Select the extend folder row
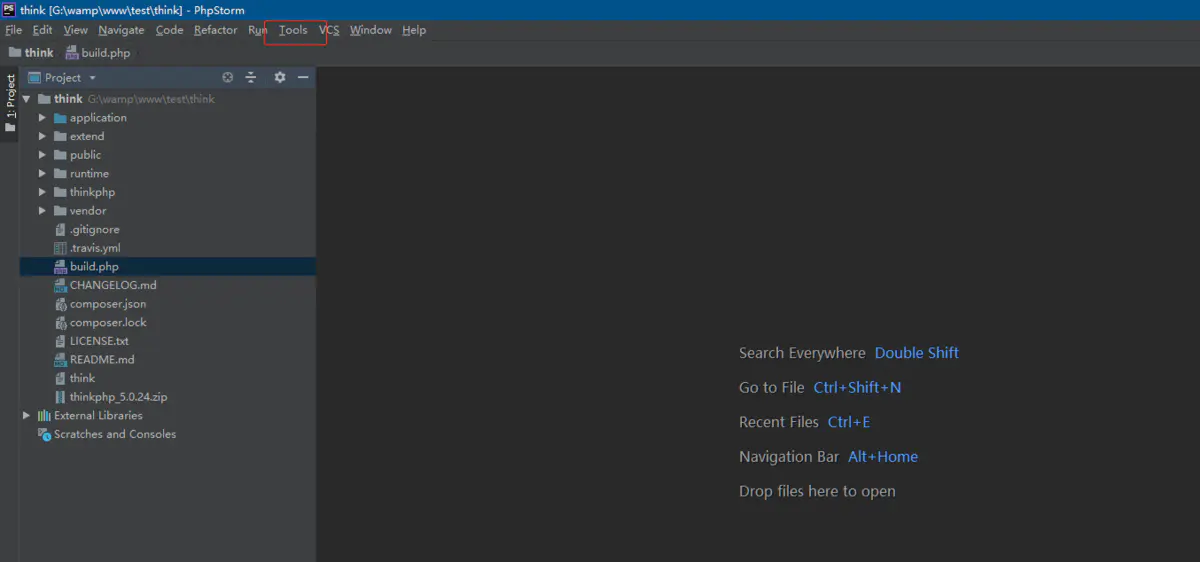 167,136
